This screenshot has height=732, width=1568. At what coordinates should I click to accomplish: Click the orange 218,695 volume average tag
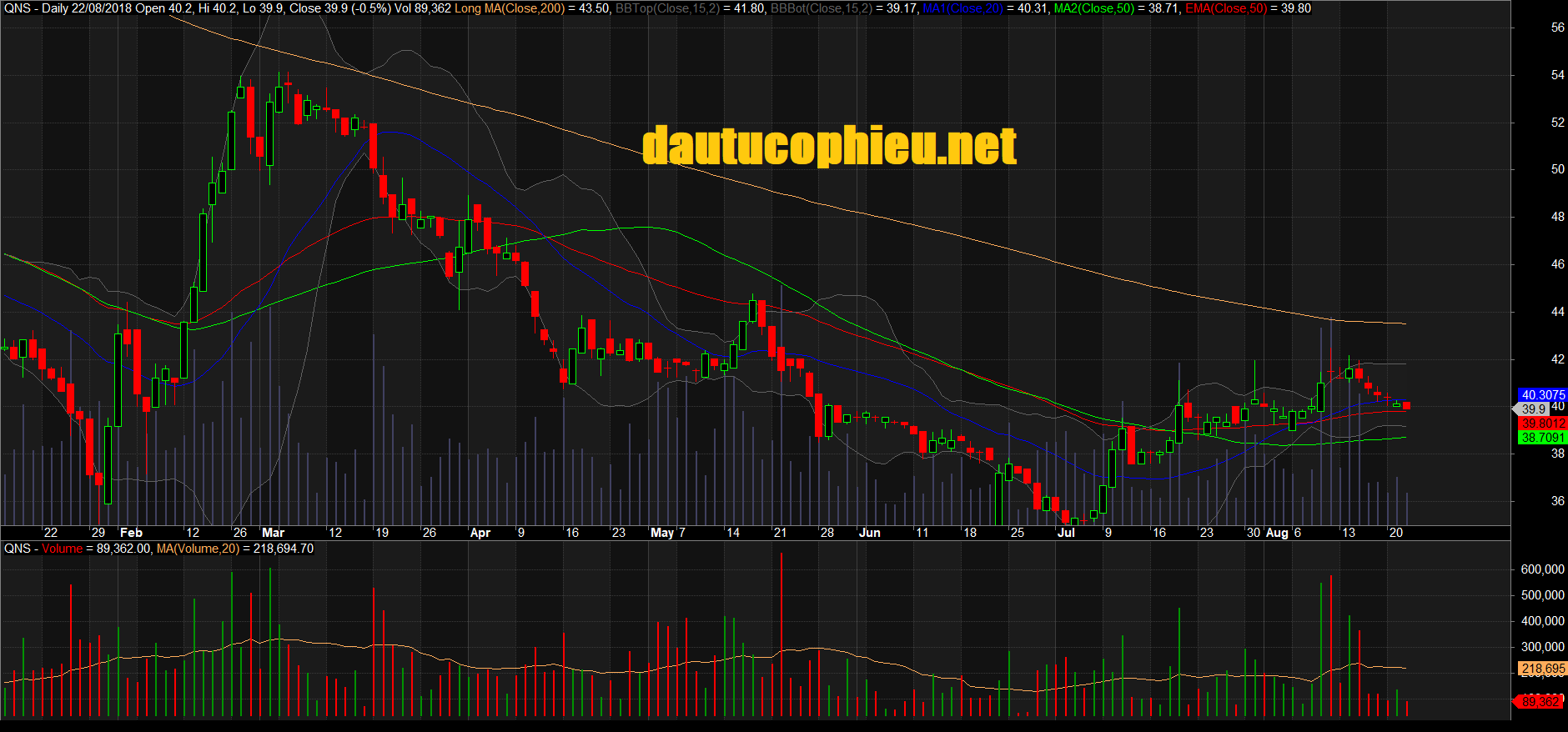pos(1542,669)
